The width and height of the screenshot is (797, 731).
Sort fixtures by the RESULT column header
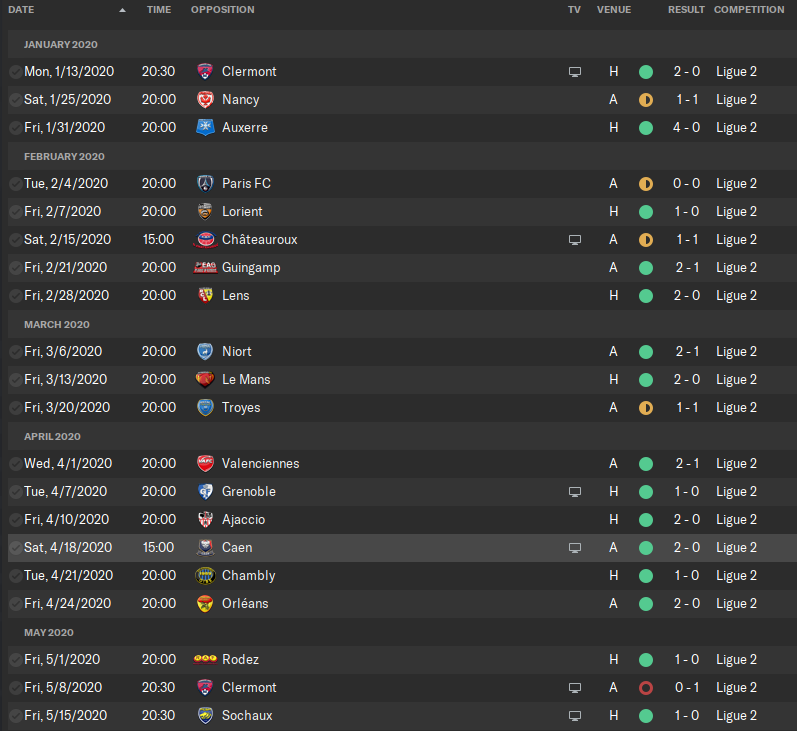tap(686, 10)
